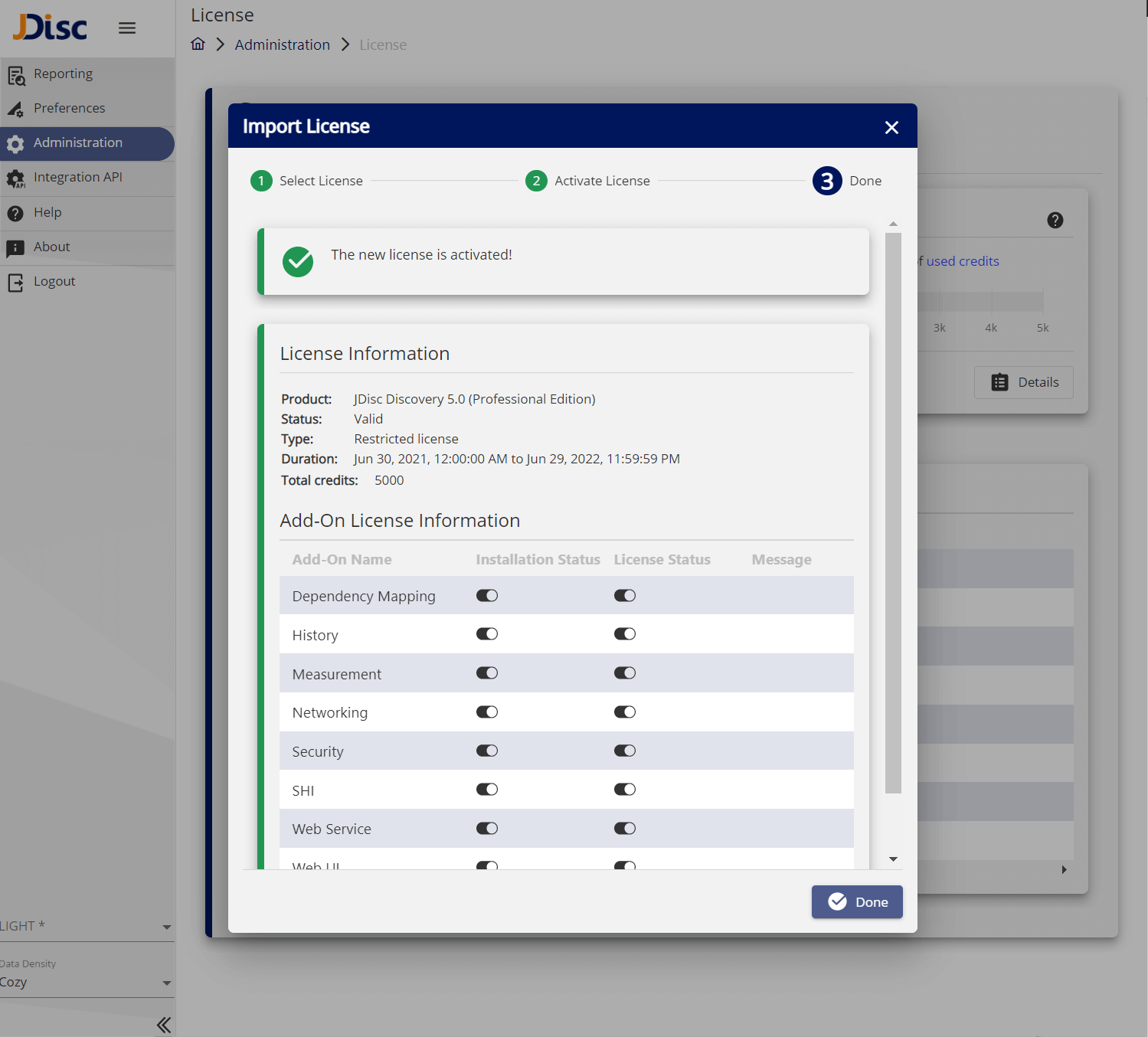Screen dimensions: 1148x1037
Task: Collapse sidebar with double chevron icon
Action: pyautogui.click(x=163, y=1024)
